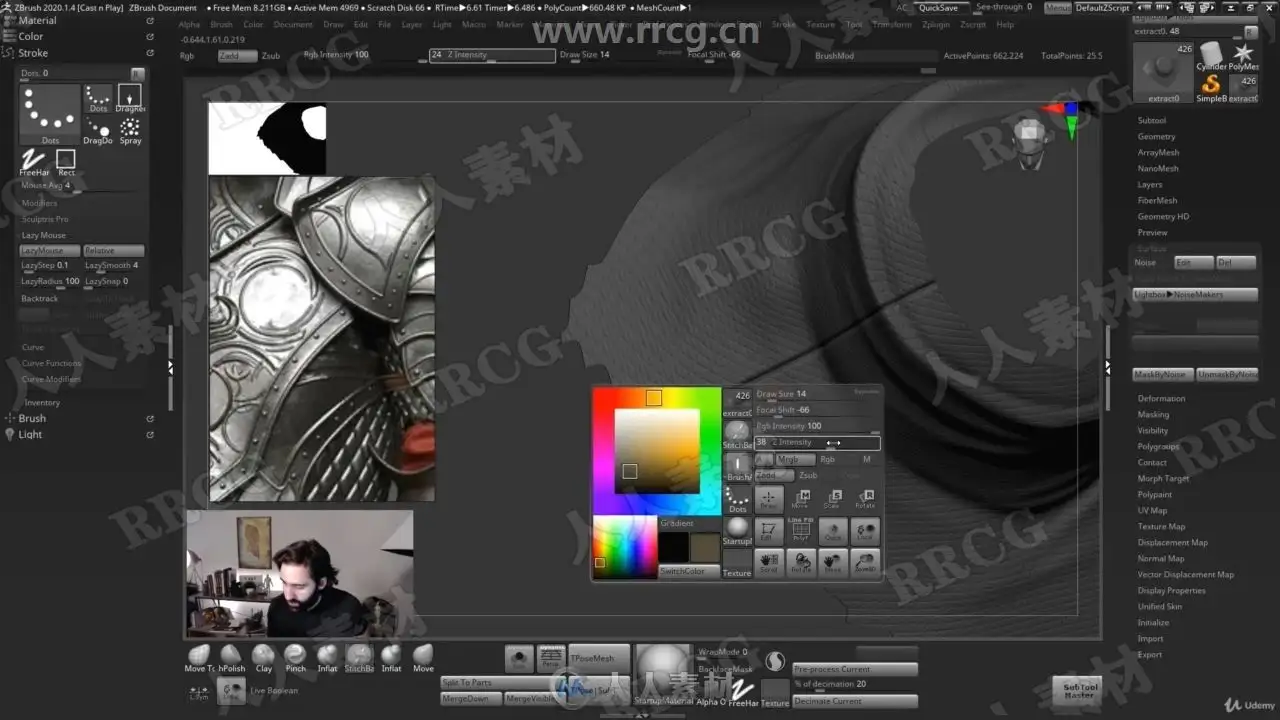Pick a shade in the popup color square

coord(656,450)
